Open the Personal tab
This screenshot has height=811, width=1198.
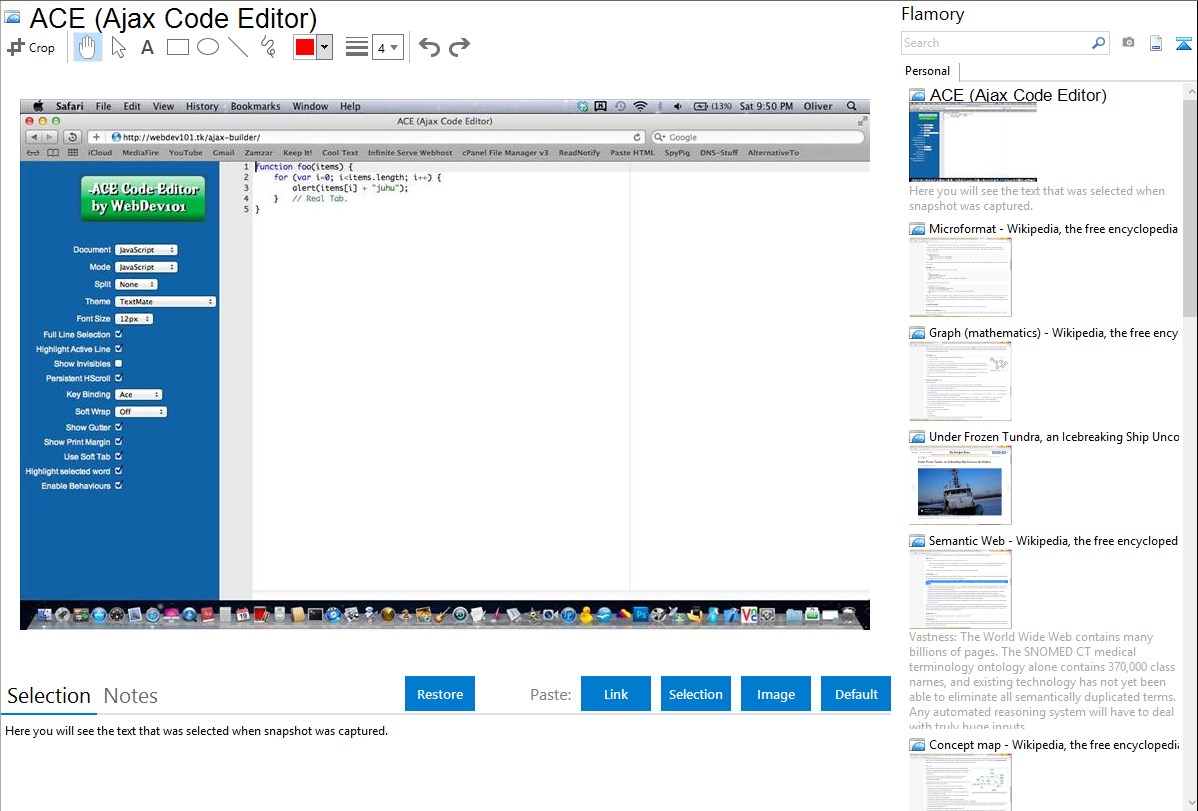tap(928, 71)
